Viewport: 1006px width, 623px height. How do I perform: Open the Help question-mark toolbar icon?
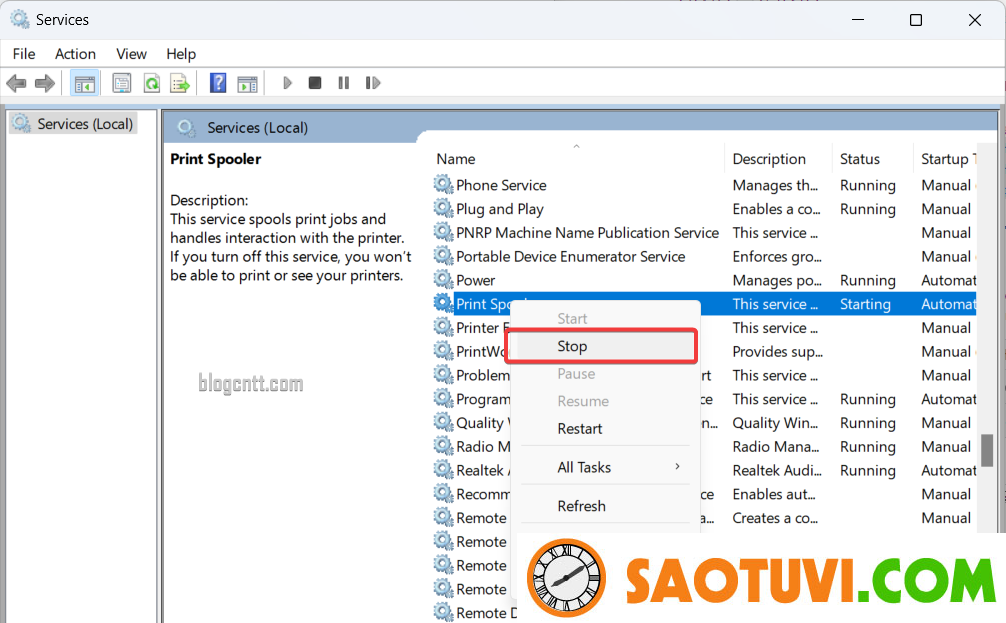point(218,83)
